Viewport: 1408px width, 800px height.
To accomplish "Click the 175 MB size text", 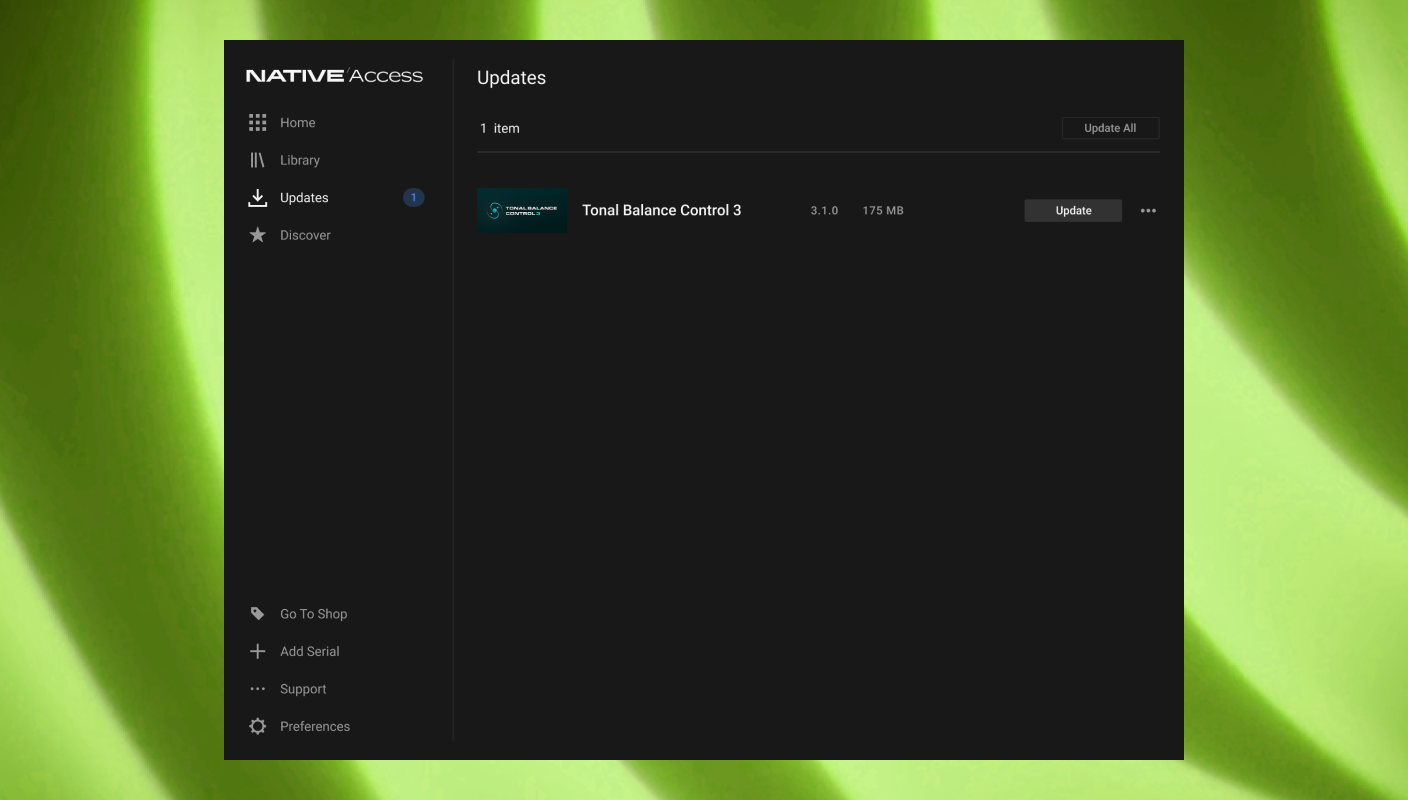I will tap(883, 211).
